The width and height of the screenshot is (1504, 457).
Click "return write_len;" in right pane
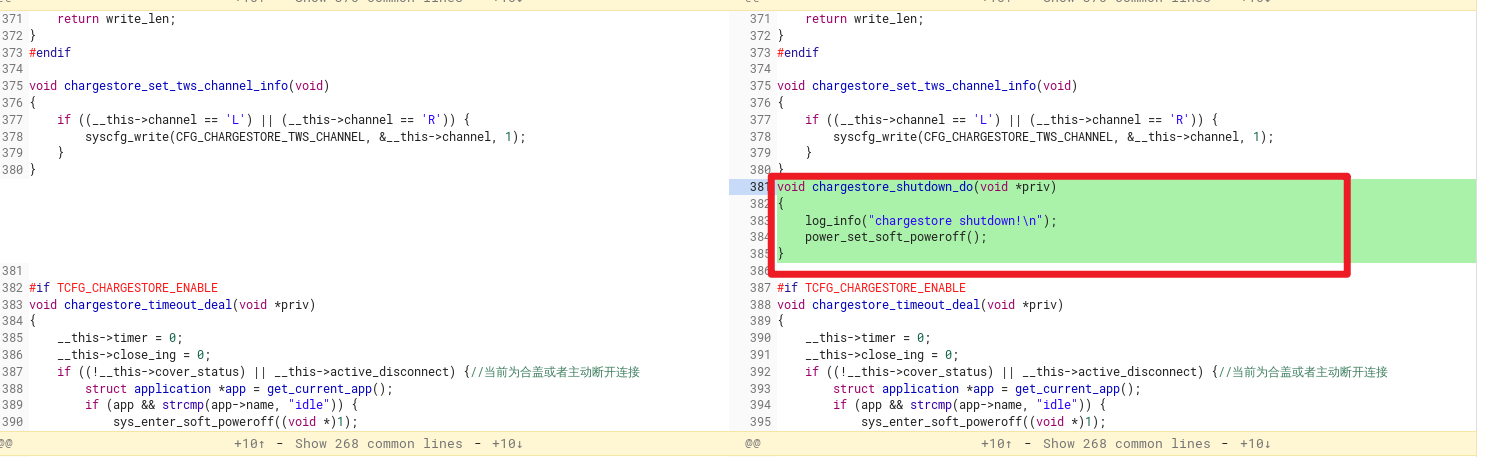(864, 19)
